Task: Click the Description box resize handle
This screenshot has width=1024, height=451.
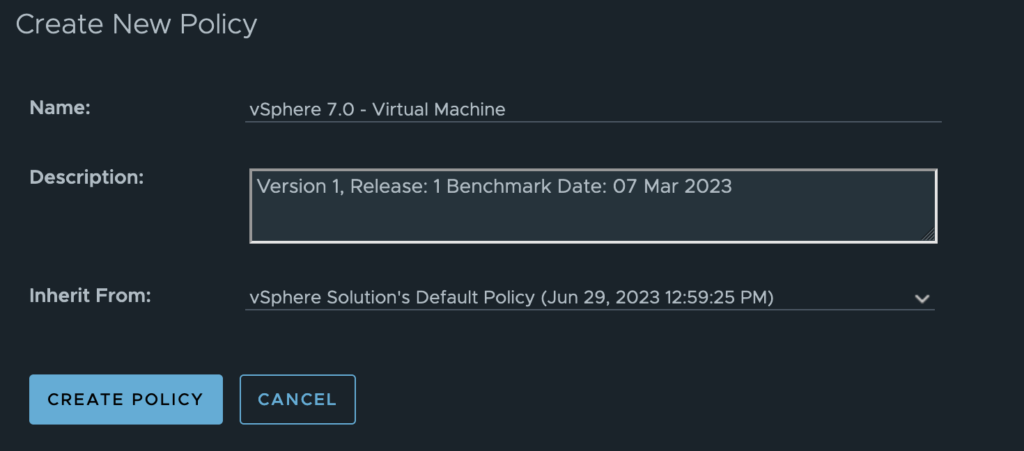Action: click(929, 234)
